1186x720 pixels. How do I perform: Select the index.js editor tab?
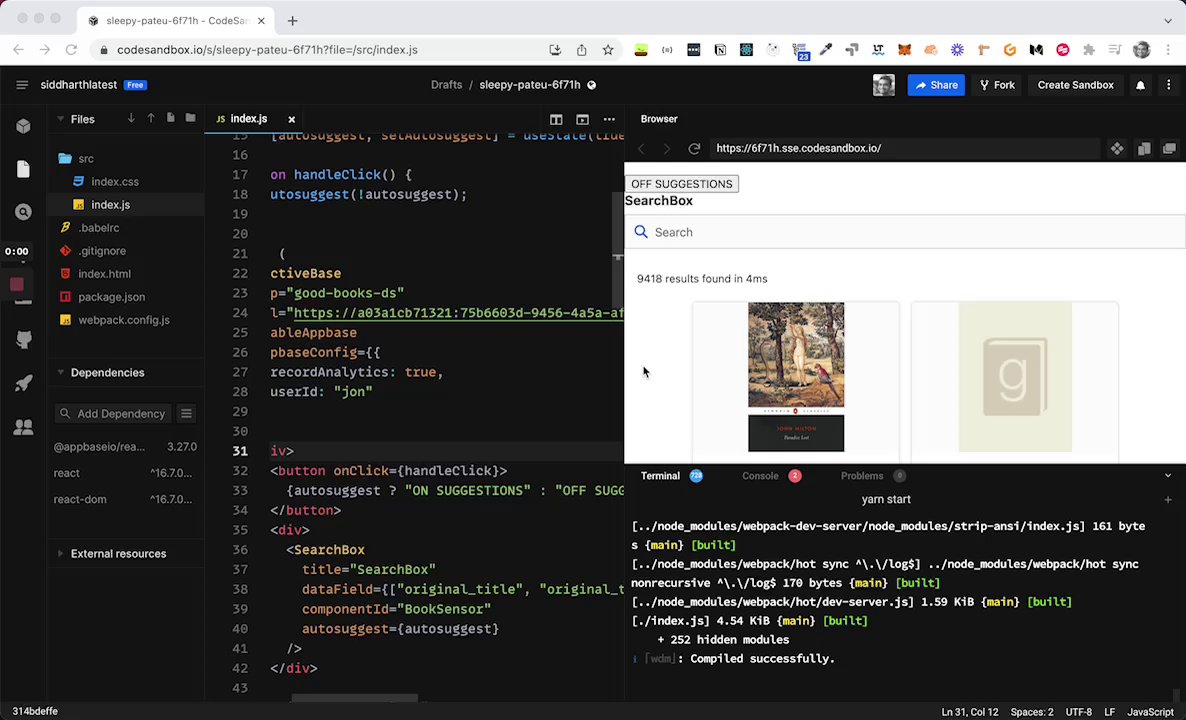tap(249, 119)
